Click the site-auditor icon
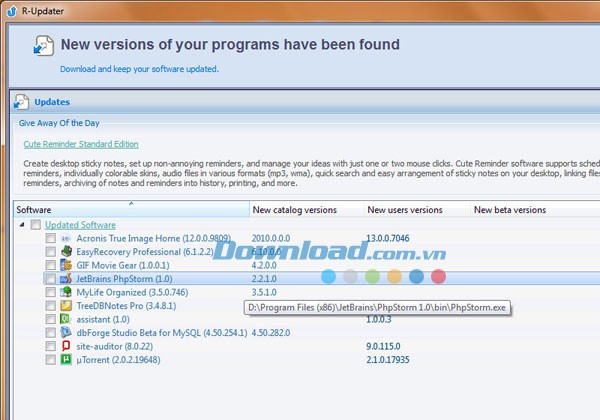600x420 pixels. (x=66, y=346)
